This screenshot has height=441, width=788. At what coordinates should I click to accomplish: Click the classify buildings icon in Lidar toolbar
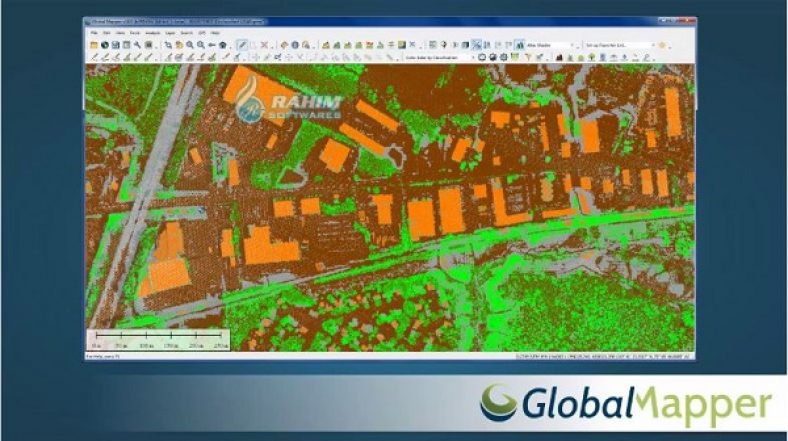559,57
